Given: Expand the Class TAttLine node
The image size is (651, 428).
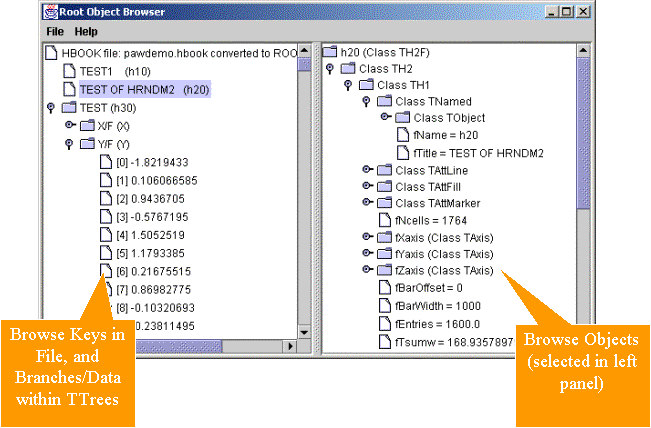Looking at the screenshot, I should point(367,171).
